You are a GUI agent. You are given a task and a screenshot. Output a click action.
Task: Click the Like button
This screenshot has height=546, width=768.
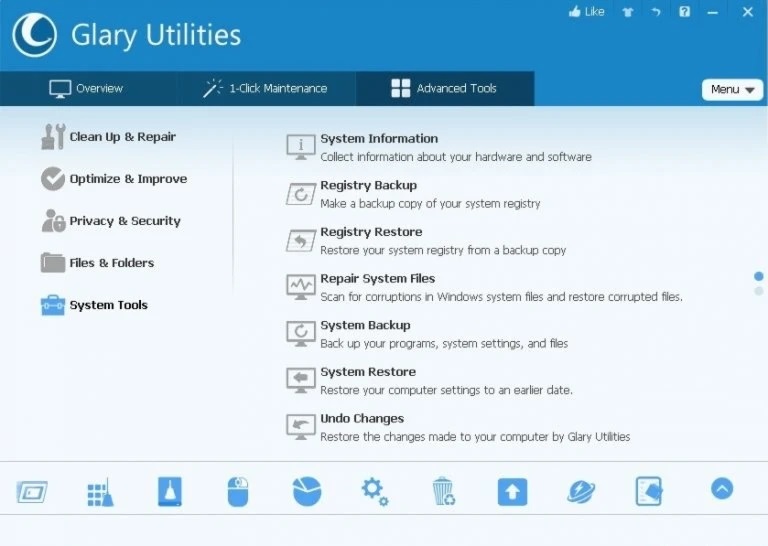[x=586, y=12]
